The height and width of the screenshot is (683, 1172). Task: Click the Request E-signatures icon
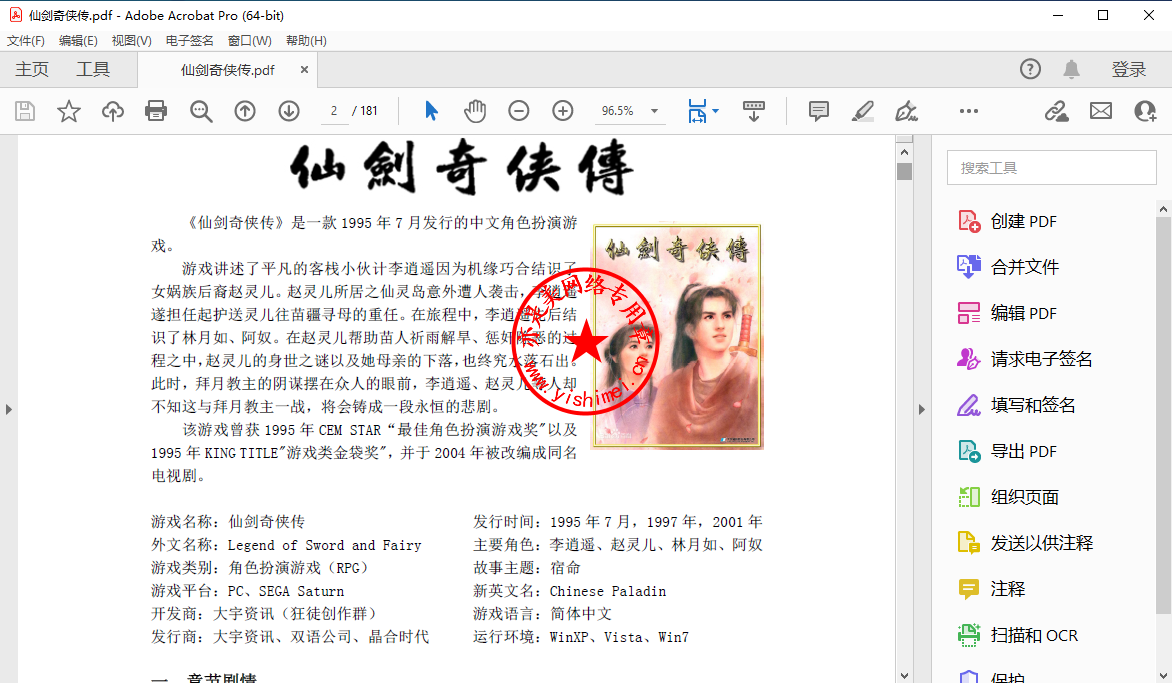969,359
